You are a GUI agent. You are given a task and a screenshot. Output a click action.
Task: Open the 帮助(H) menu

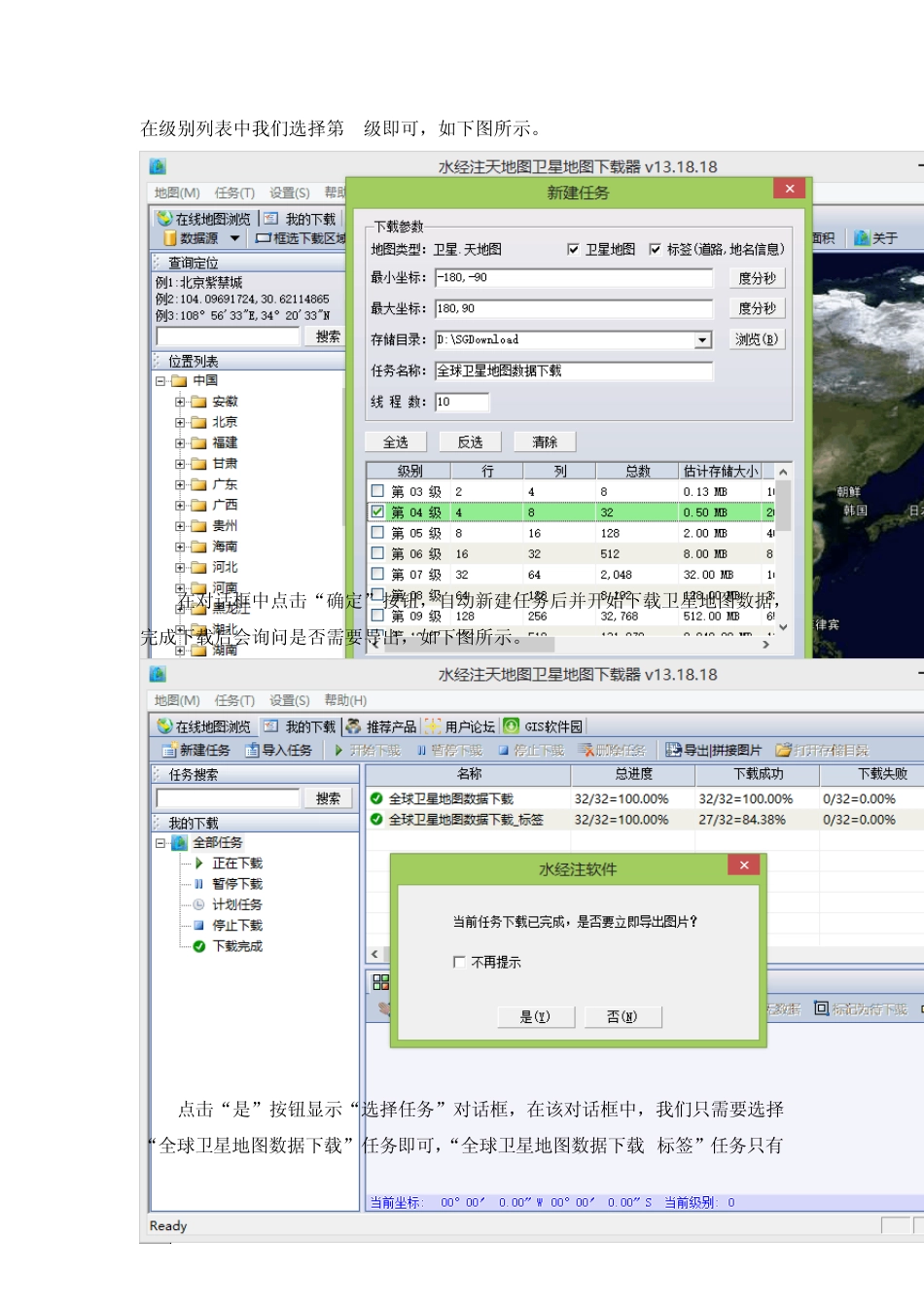coord(345,701)
